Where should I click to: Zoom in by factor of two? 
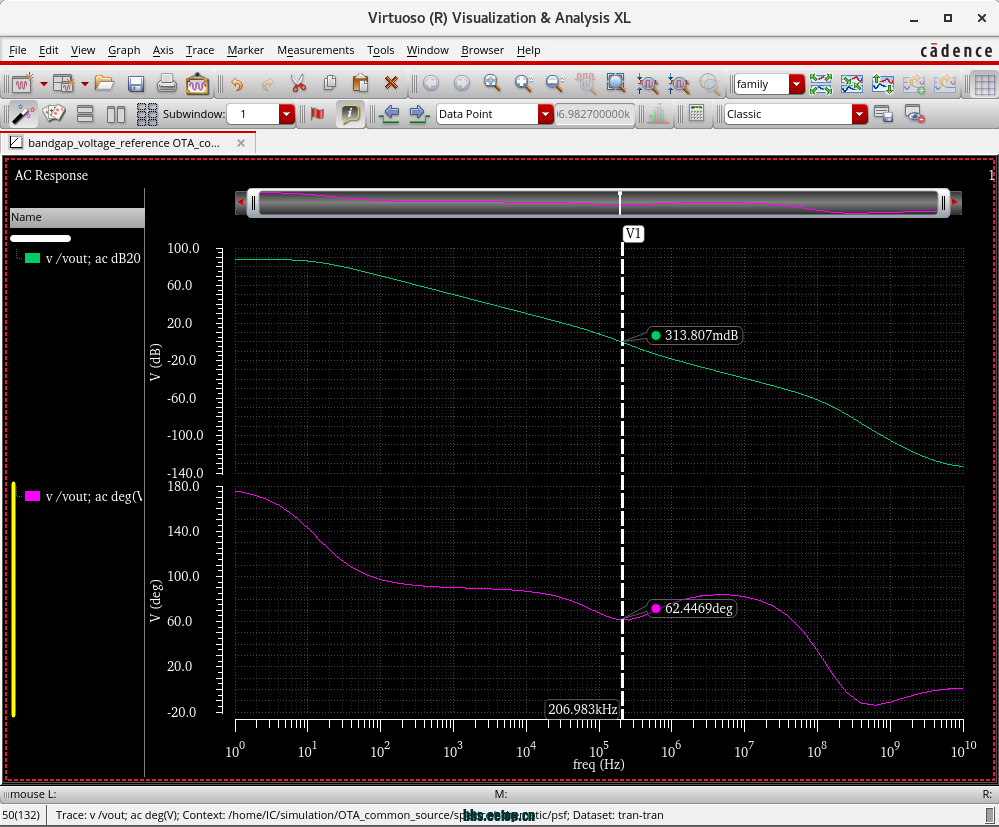(x=524, y=84)
